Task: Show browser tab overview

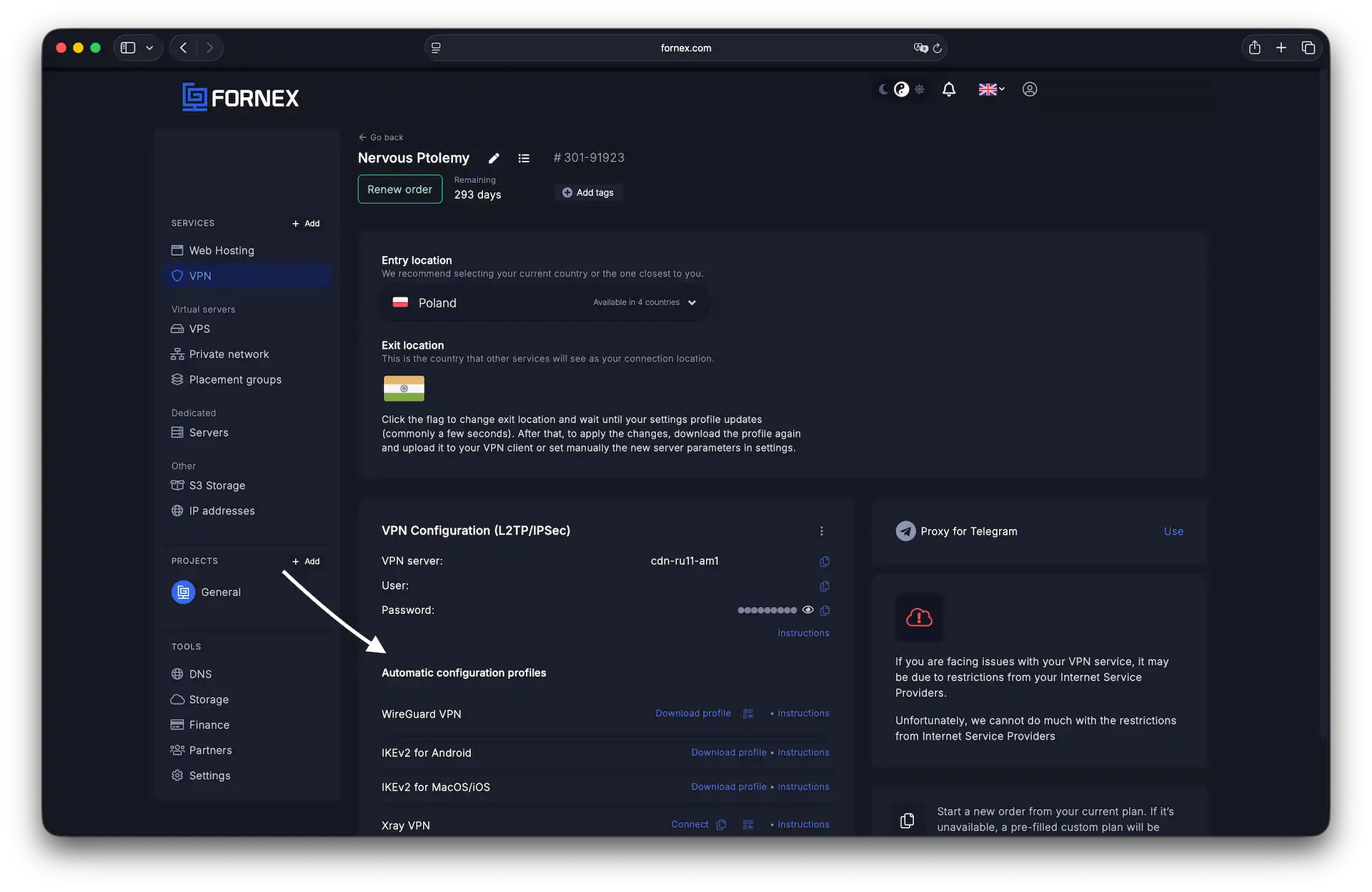Action: (x=1308, y=48)
